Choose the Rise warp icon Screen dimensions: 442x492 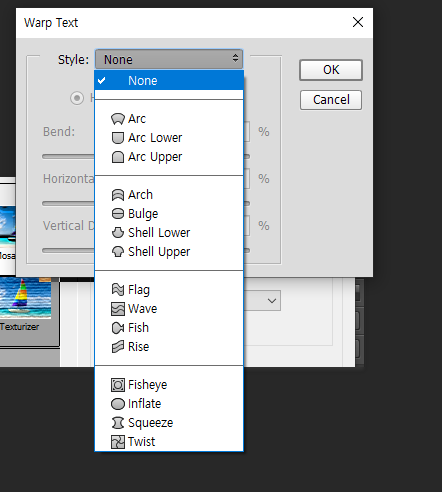point(118,347)
